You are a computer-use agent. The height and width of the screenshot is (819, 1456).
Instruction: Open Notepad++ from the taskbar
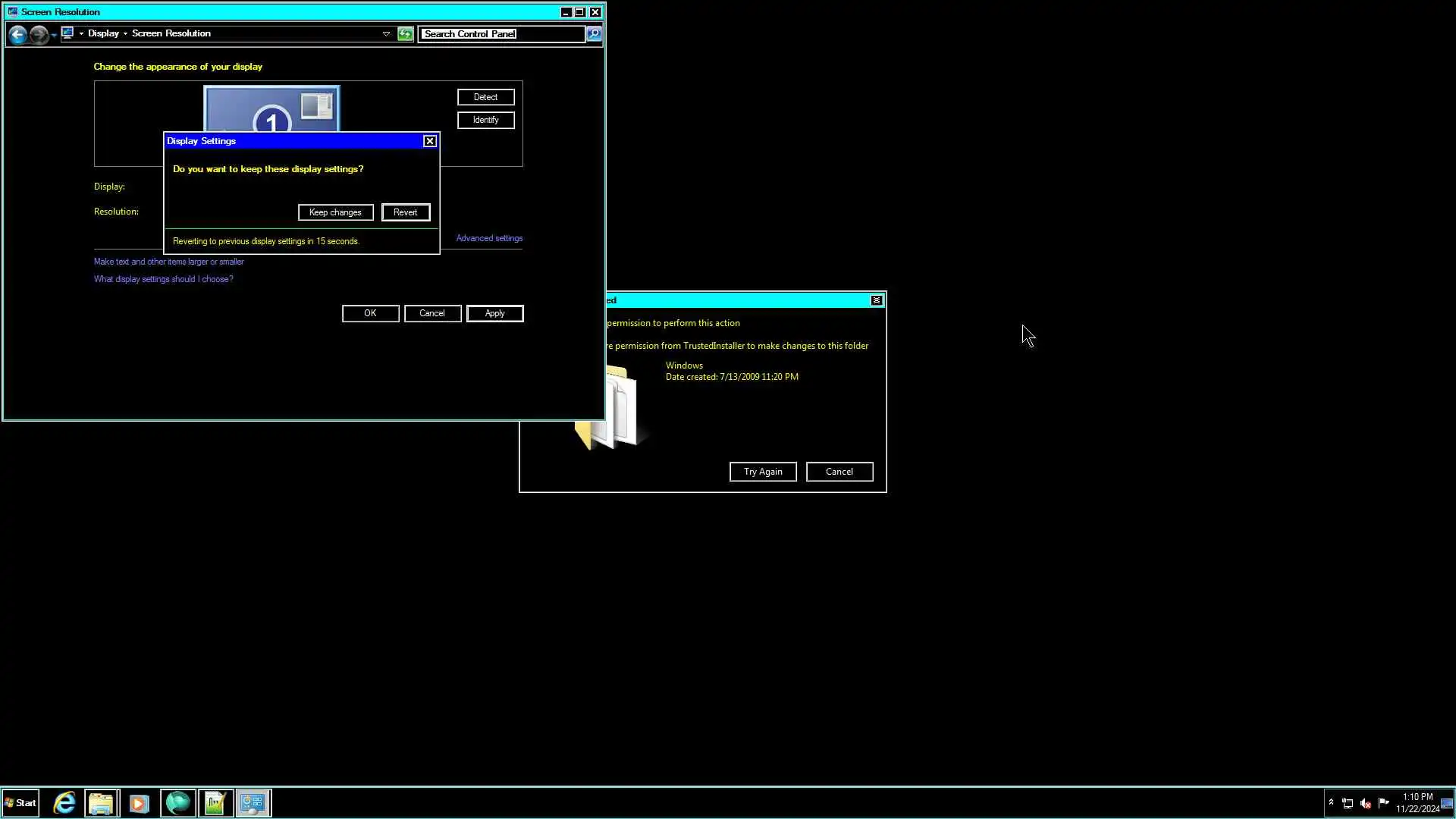pyautogui.click(x=215, y=803)
